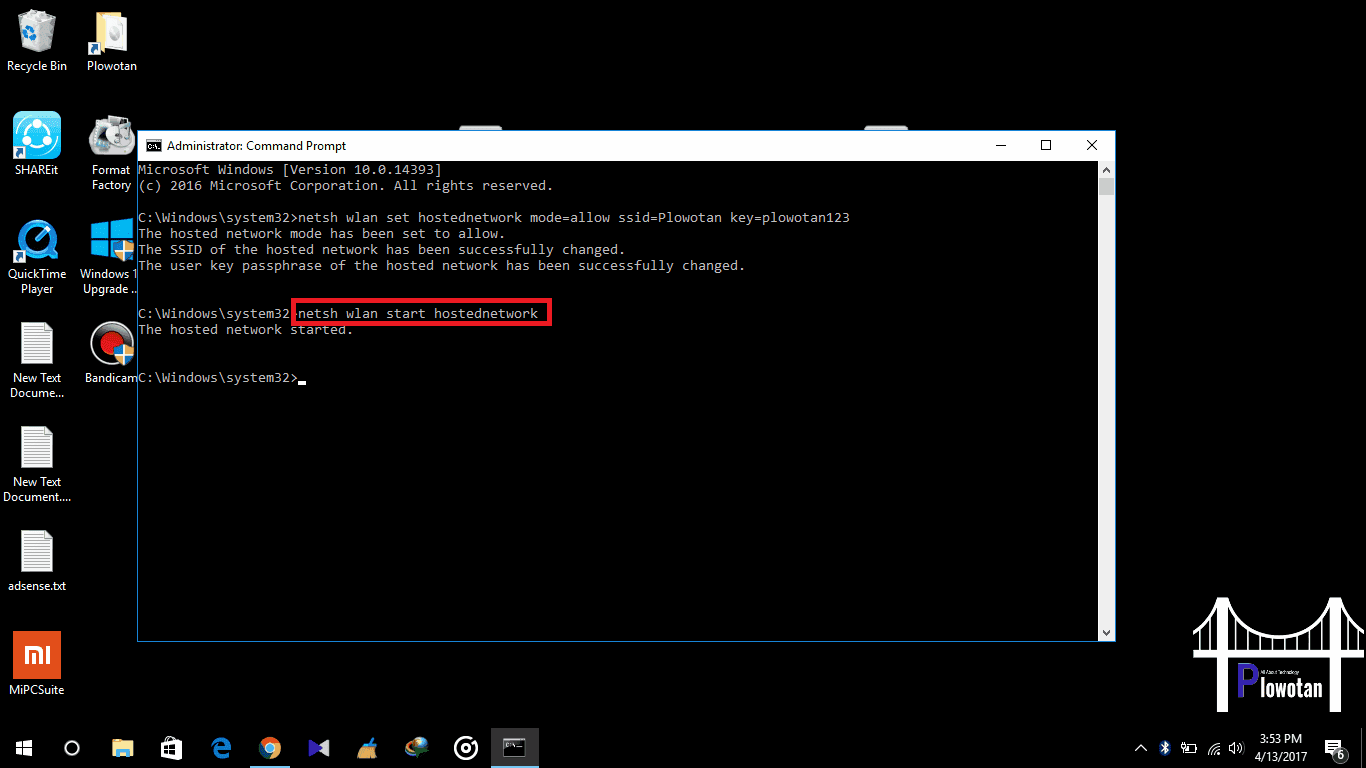Launch QuickTime Player
Screen dimensions: 1366x768
[36, 240]
